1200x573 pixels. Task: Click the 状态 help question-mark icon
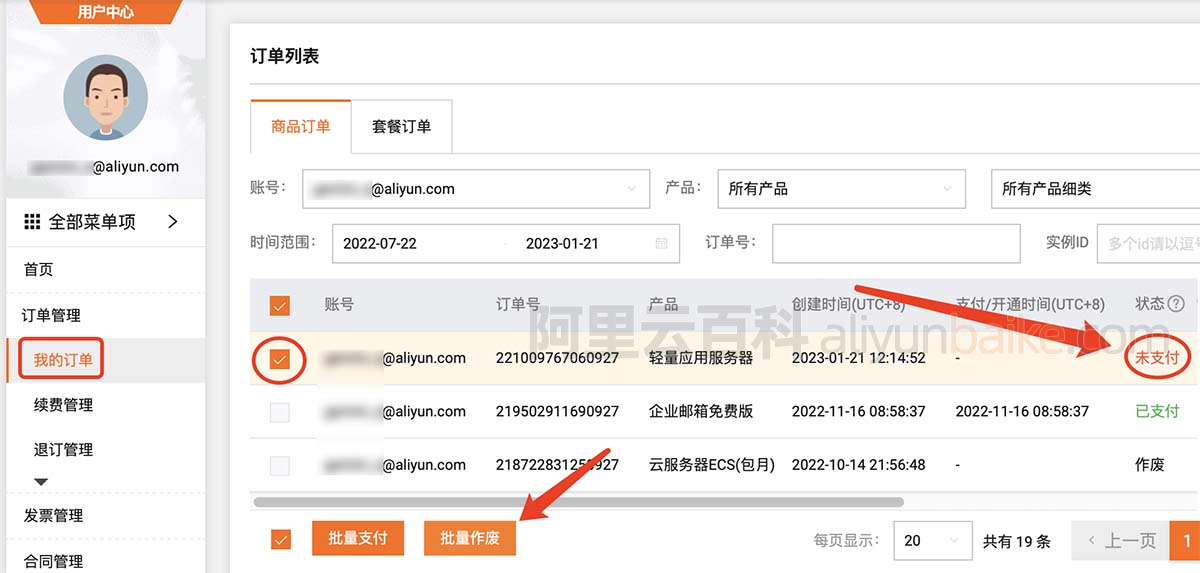[x=1176, y=304]
